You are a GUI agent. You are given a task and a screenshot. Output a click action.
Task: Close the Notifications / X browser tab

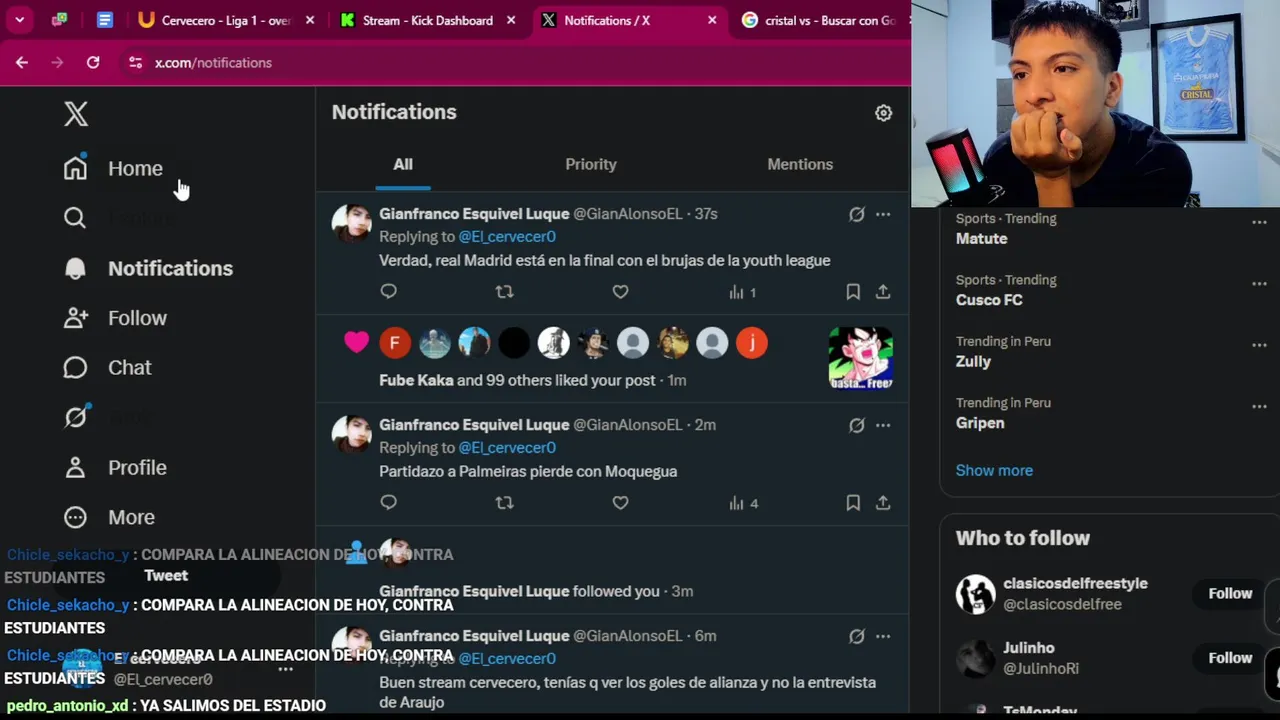(712, 20)
